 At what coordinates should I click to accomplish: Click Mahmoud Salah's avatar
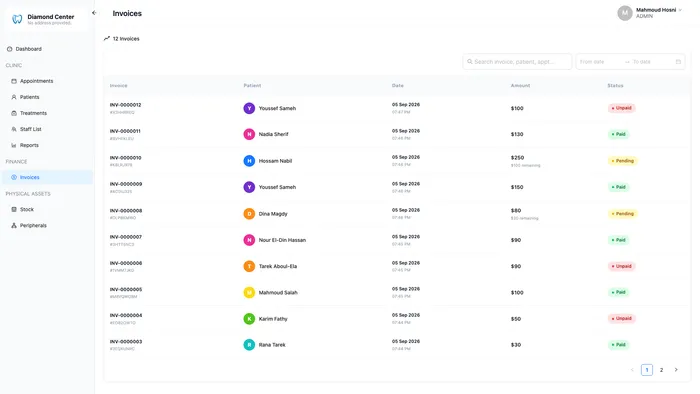(x=249, y=293)
